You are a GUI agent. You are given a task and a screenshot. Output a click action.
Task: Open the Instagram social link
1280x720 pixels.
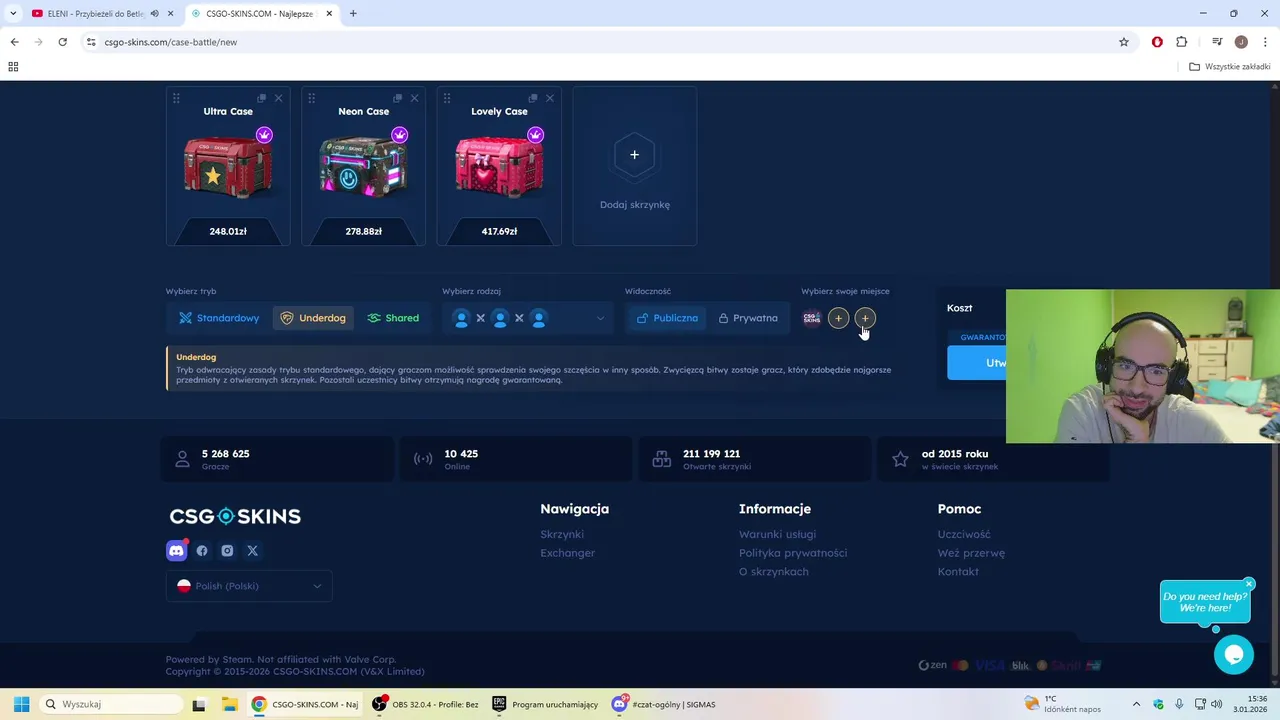point(227,551)
